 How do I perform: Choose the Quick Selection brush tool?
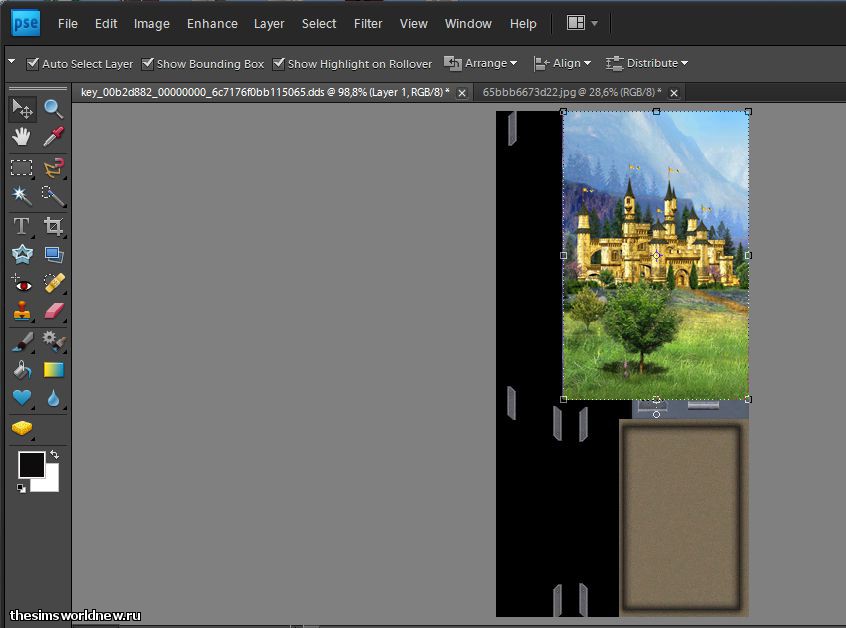tap(53, 195)
